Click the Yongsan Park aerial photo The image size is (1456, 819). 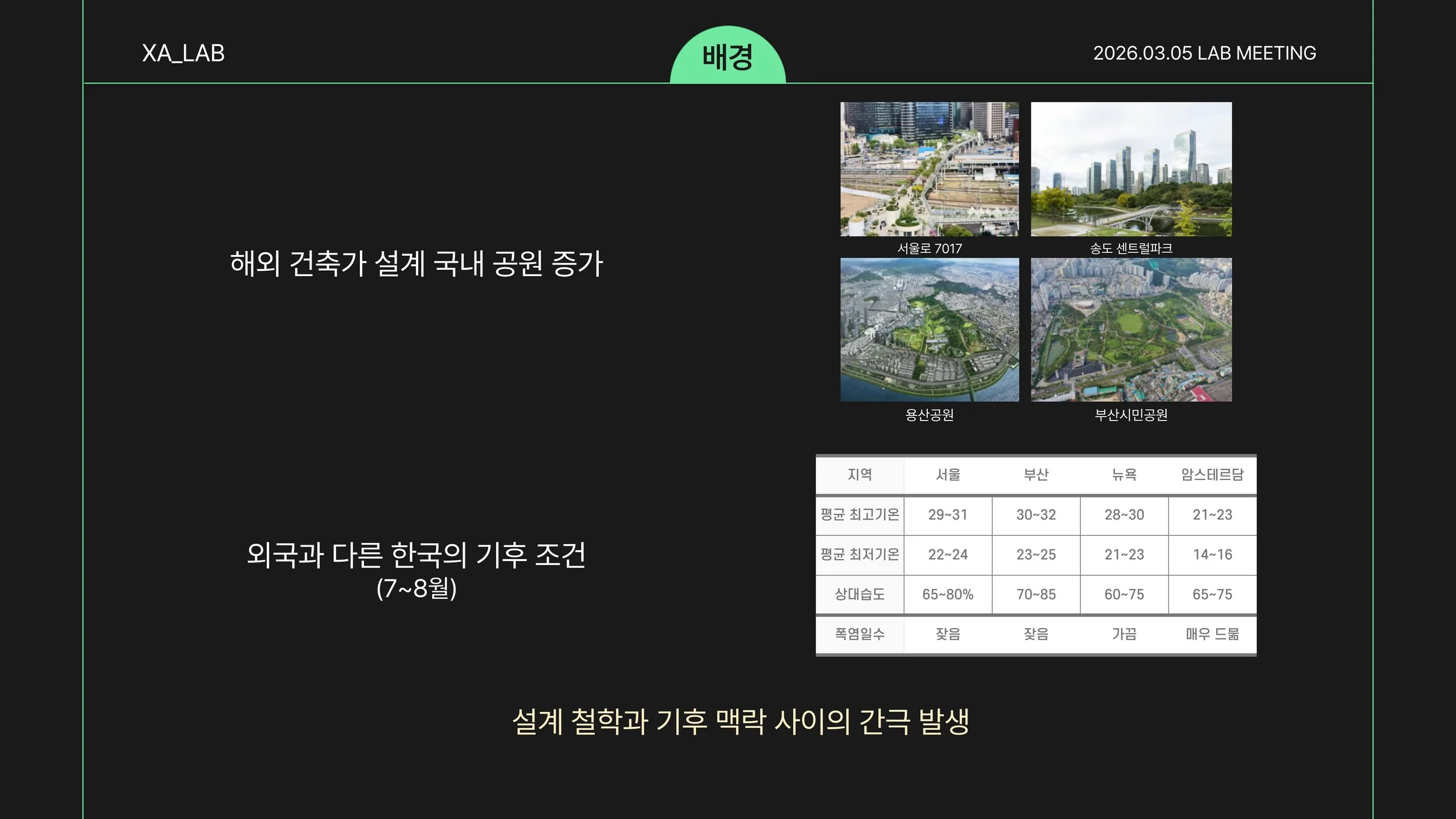tap(930, 330)
